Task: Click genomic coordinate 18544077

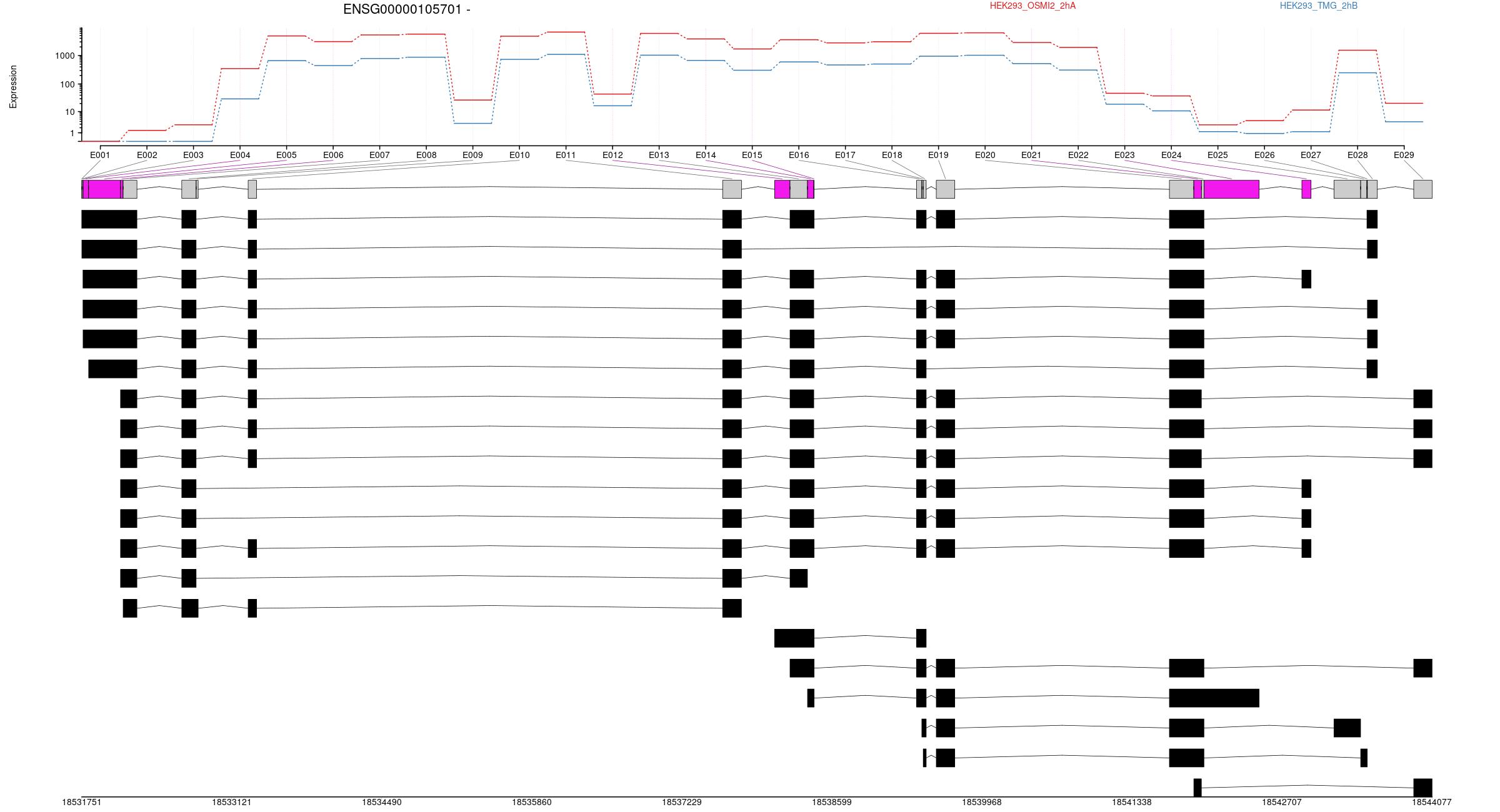Action: click(1432, 802)
